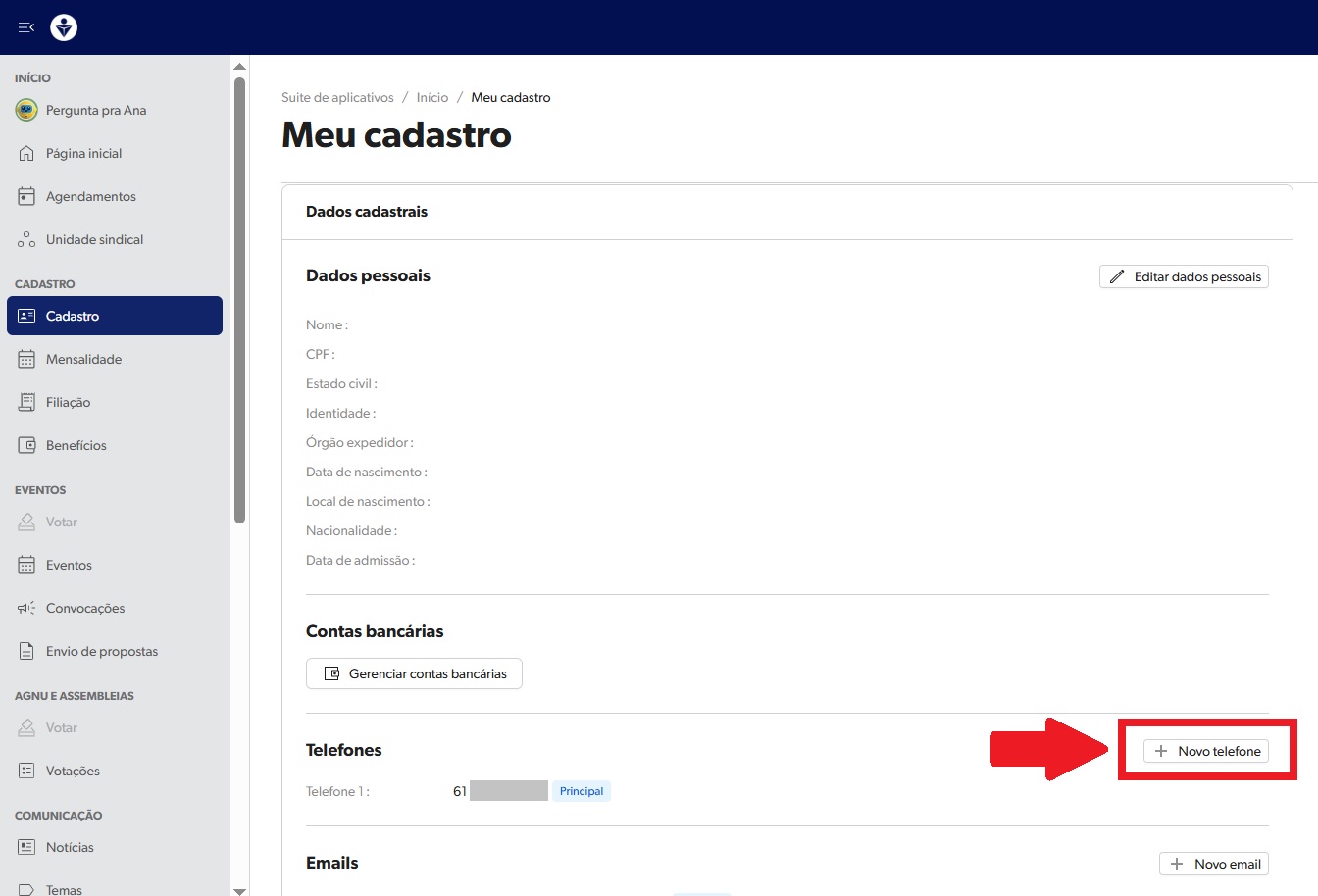
Task: Click the sidebar scrollbar down arrow
Action: click(239, 889)
